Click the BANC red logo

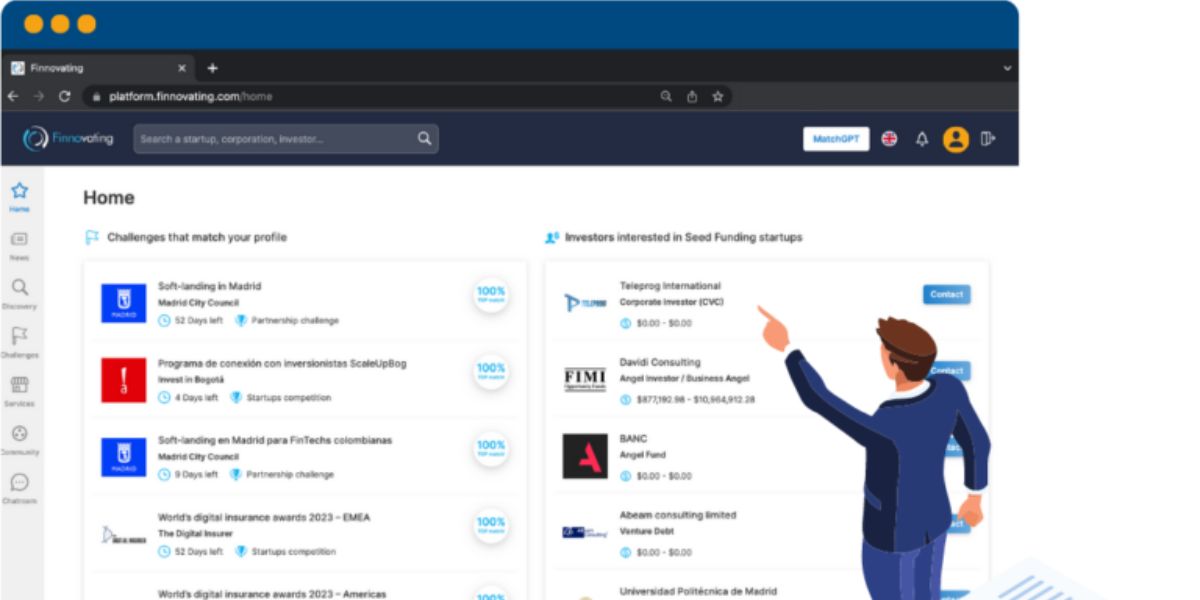[585, 456]
